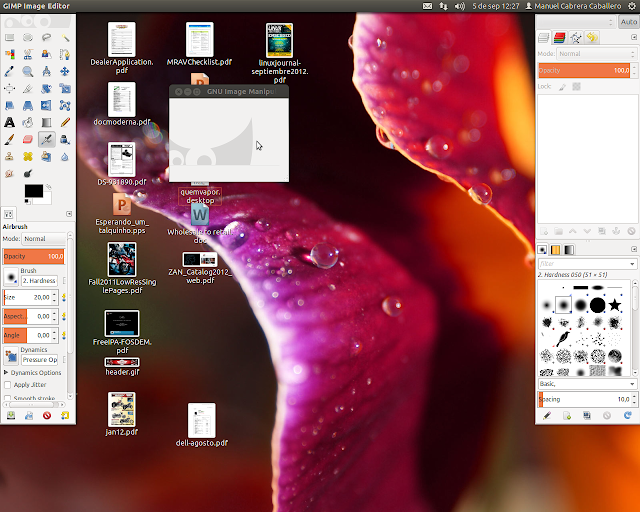Select the Cage Transform tool

click(65, 105)
